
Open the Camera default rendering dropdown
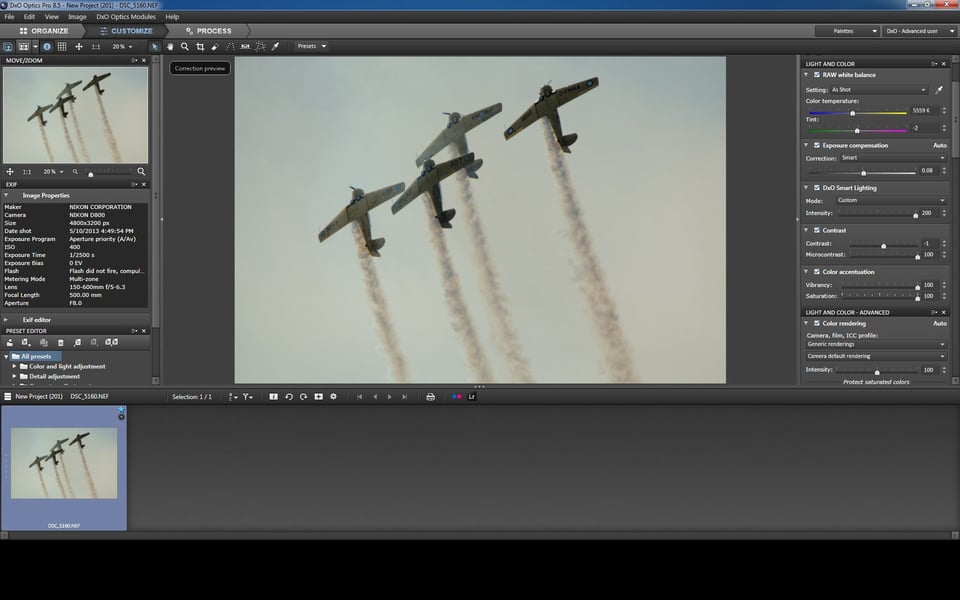tap(876, 356)
